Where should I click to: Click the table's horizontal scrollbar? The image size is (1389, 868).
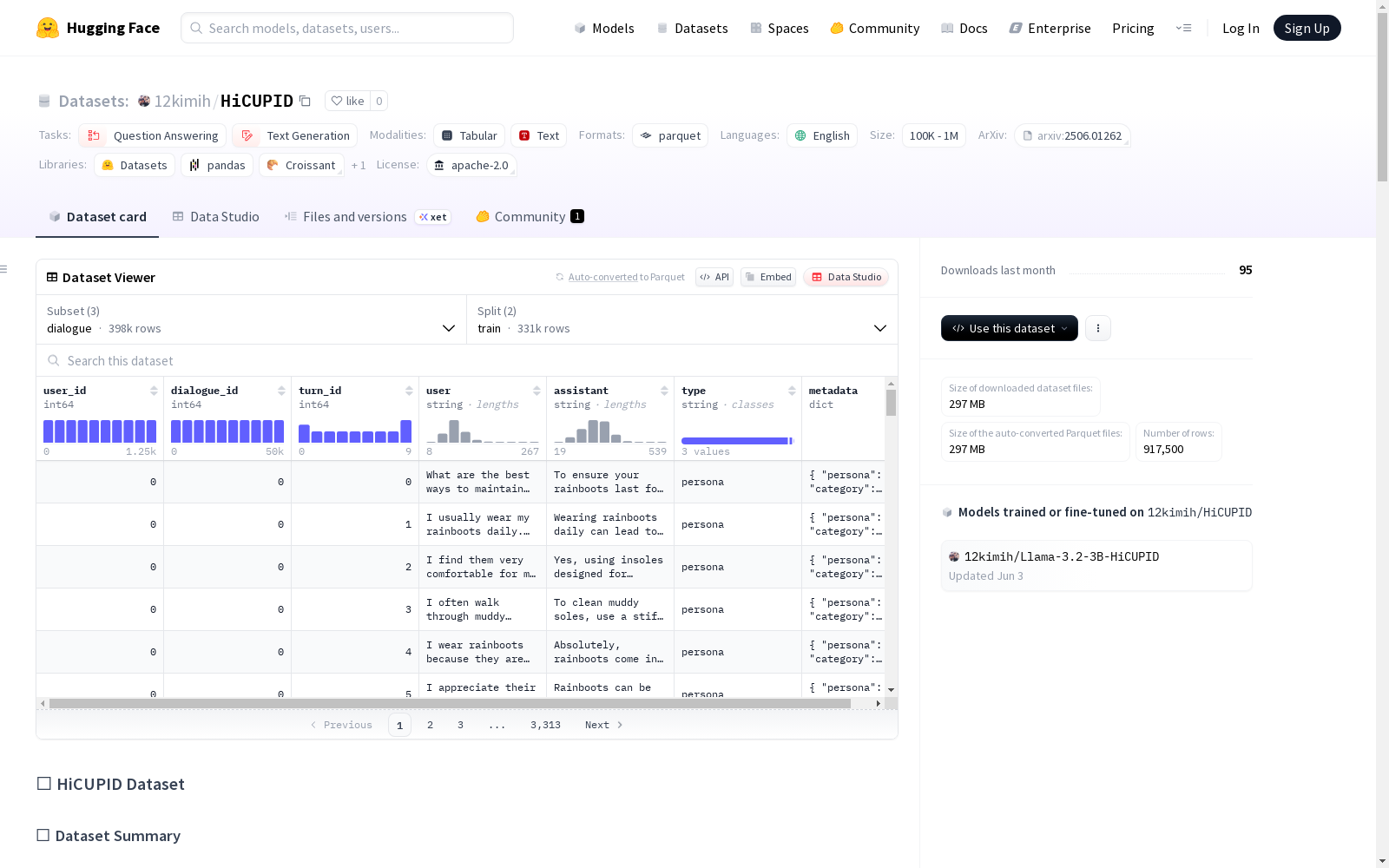coord(450,703)
